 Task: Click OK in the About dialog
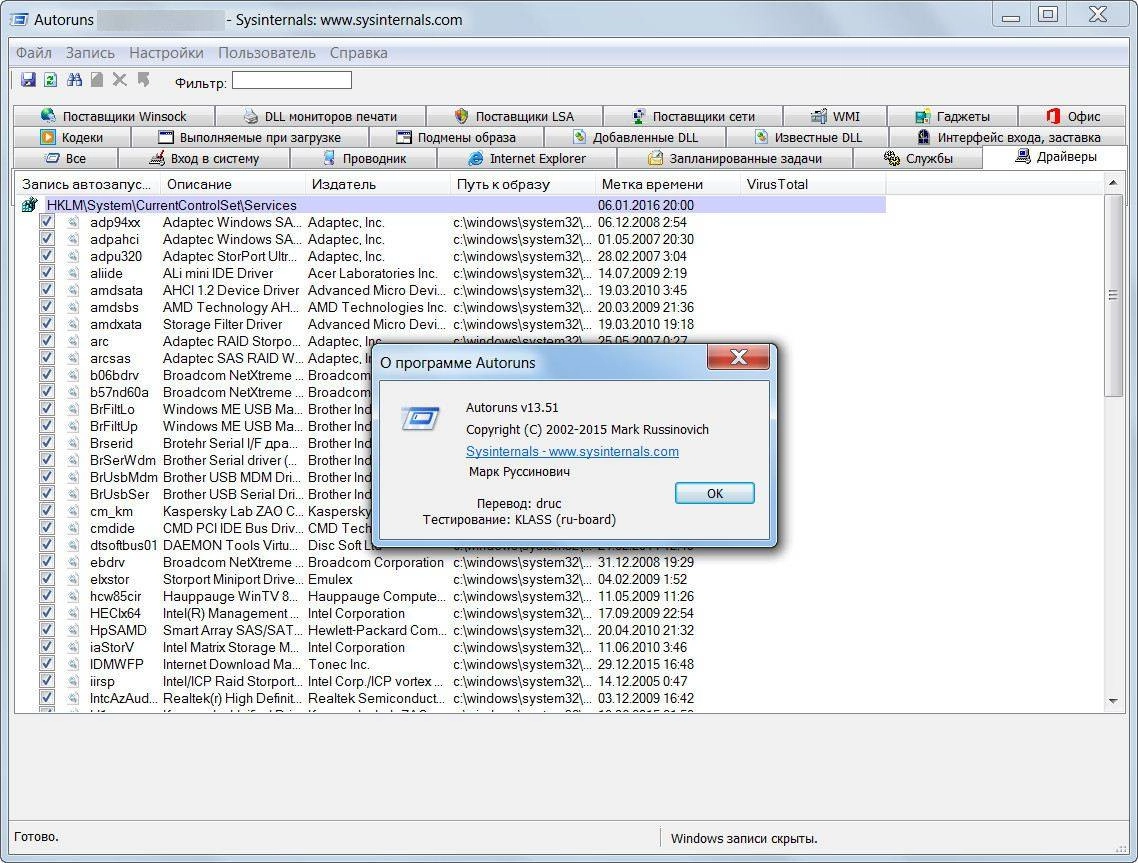(715, 493)
